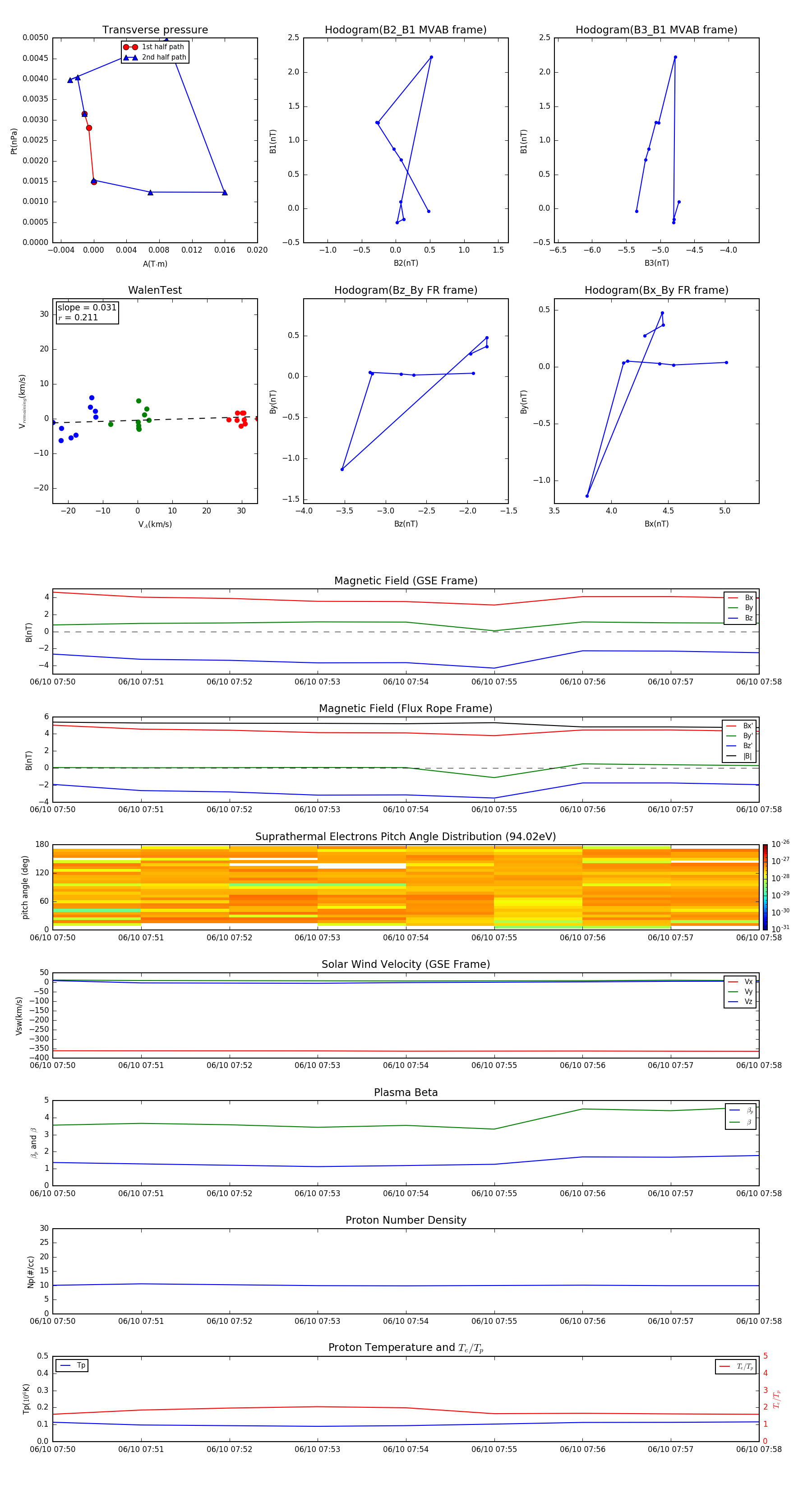The image size is (812, 1489).
Task: Click the 'Proton Number Density' title
Action: [405, 1220]
